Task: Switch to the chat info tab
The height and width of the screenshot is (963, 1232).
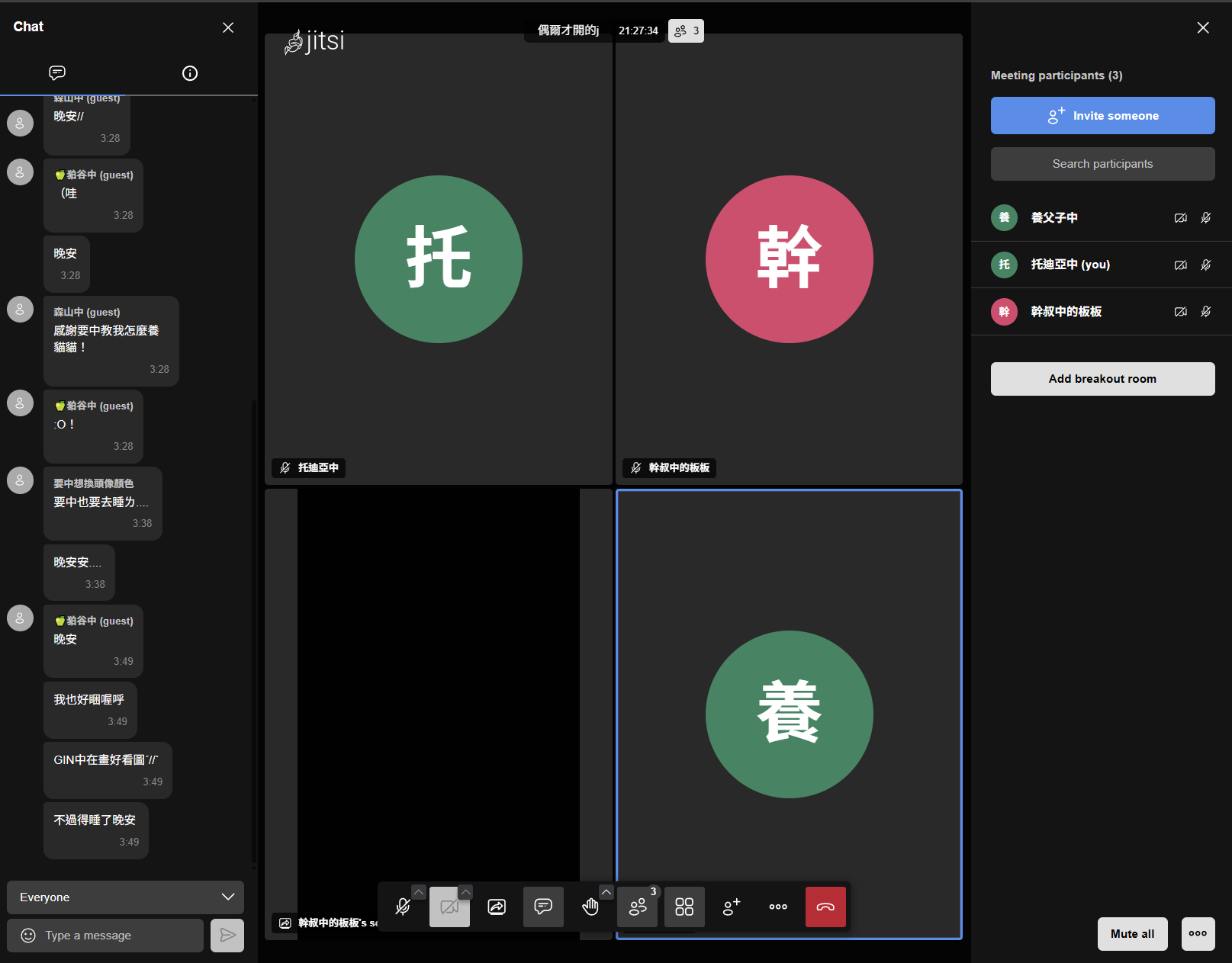Action: tap(190, 73)
